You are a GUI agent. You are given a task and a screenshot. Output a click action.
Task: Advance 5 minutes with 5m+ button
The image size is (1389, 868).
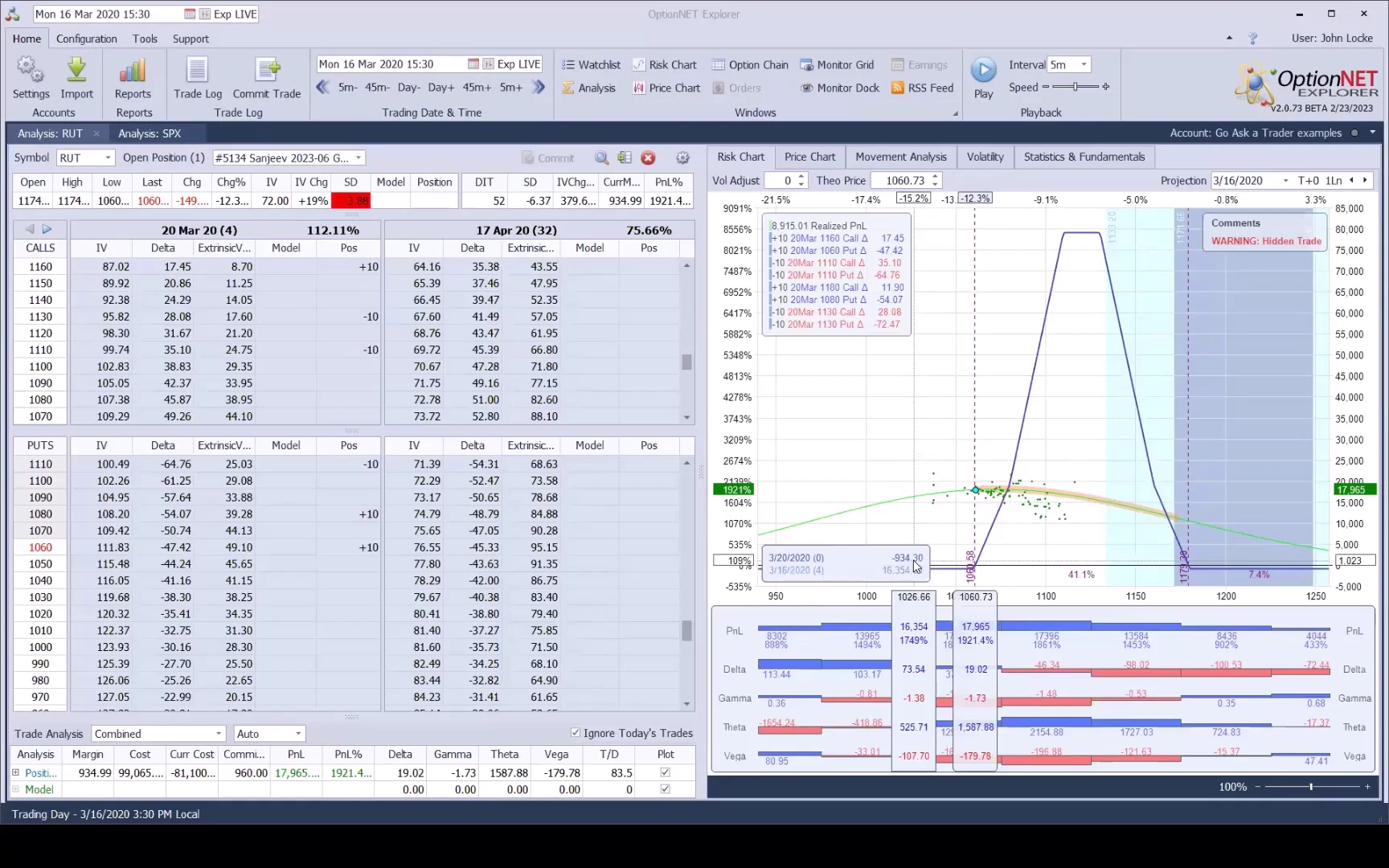click(x=511, y=87)
